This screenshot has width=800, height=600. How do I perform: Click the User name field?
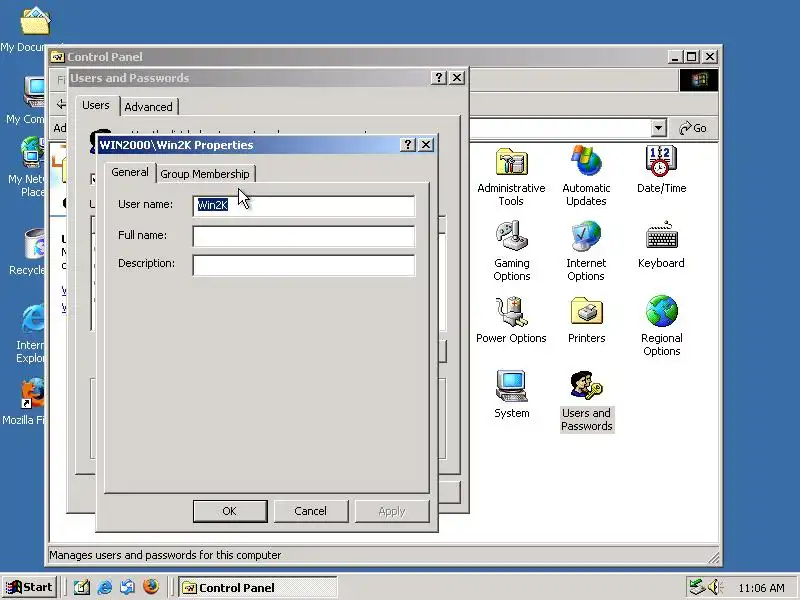click(x=304, y=206)
